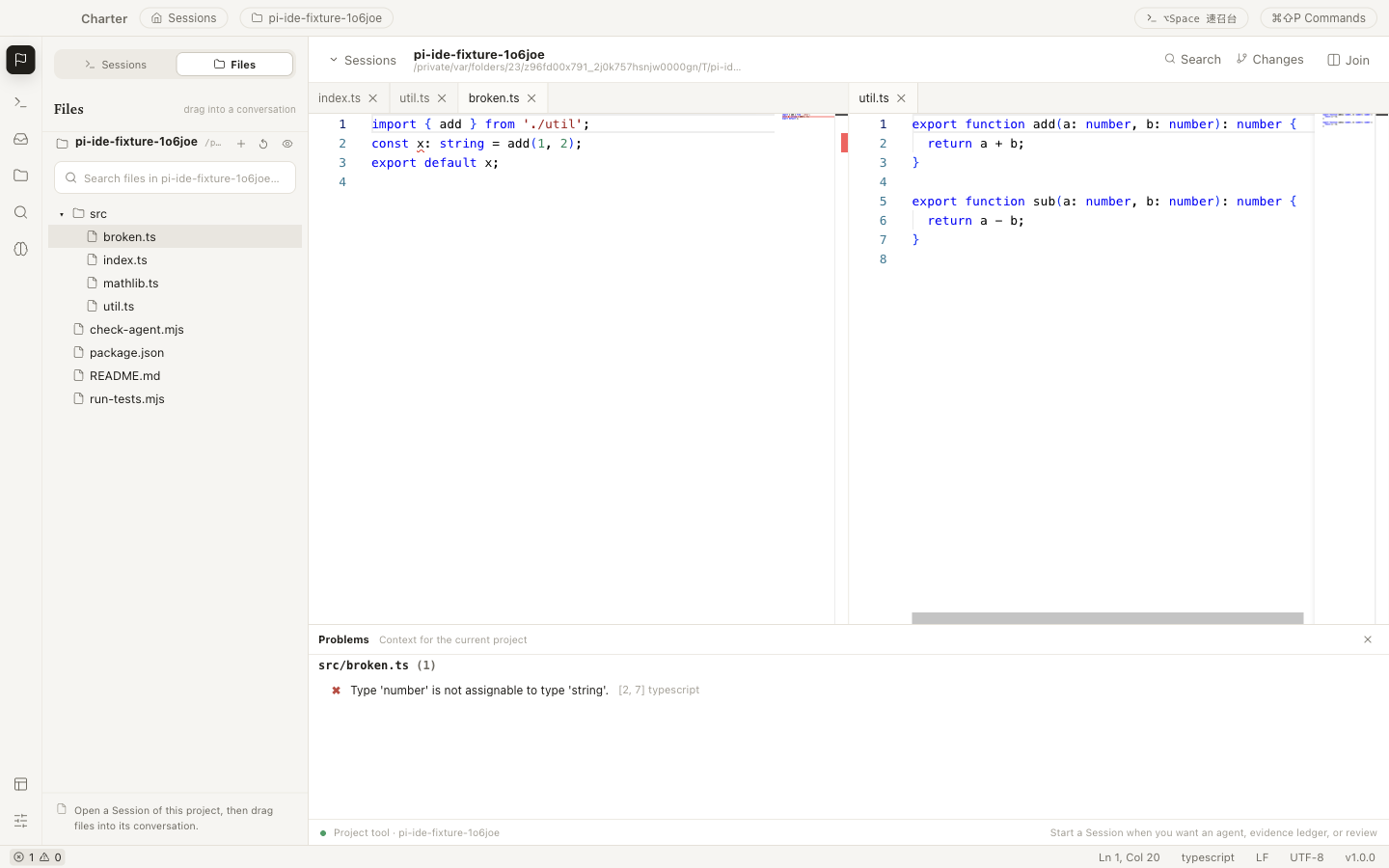Expand the Sessions dropdown in header

tap(363, 60)
